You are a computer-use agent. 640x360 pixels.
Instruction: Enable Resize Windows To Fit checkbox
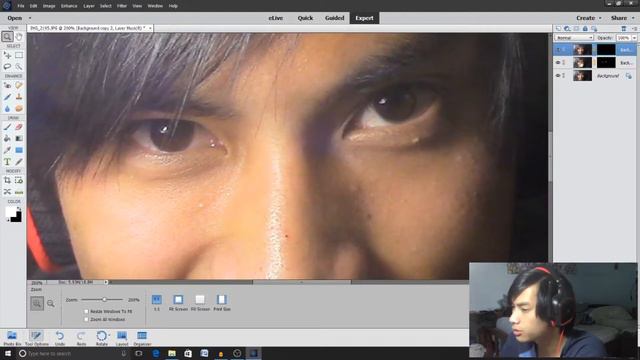pos(86,311)
